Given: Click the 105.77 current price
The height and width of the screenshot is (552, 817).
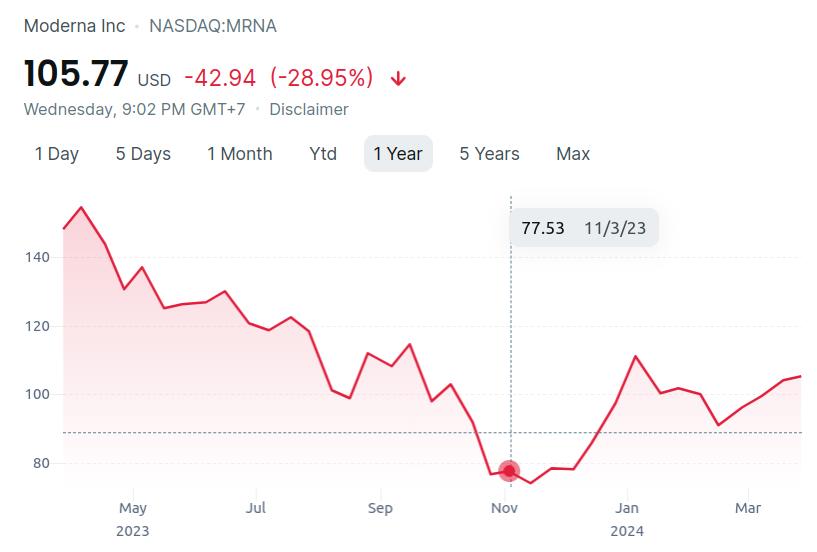Looking at the screenshot, I should point(76,74).
